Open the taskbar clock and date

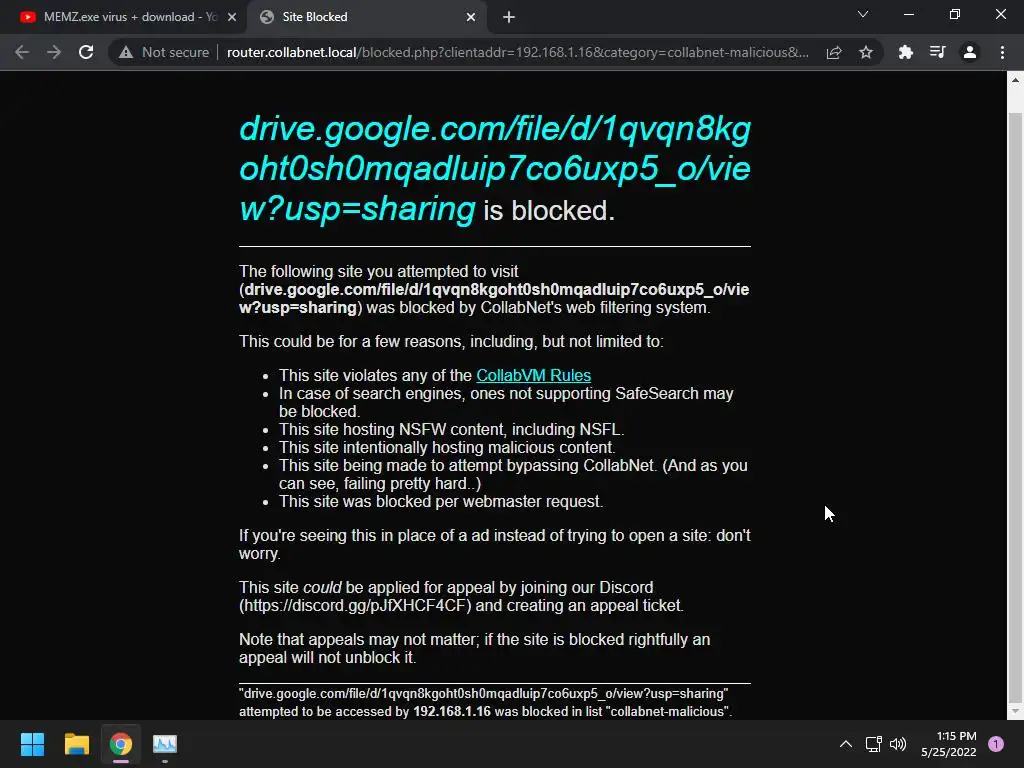949,744
